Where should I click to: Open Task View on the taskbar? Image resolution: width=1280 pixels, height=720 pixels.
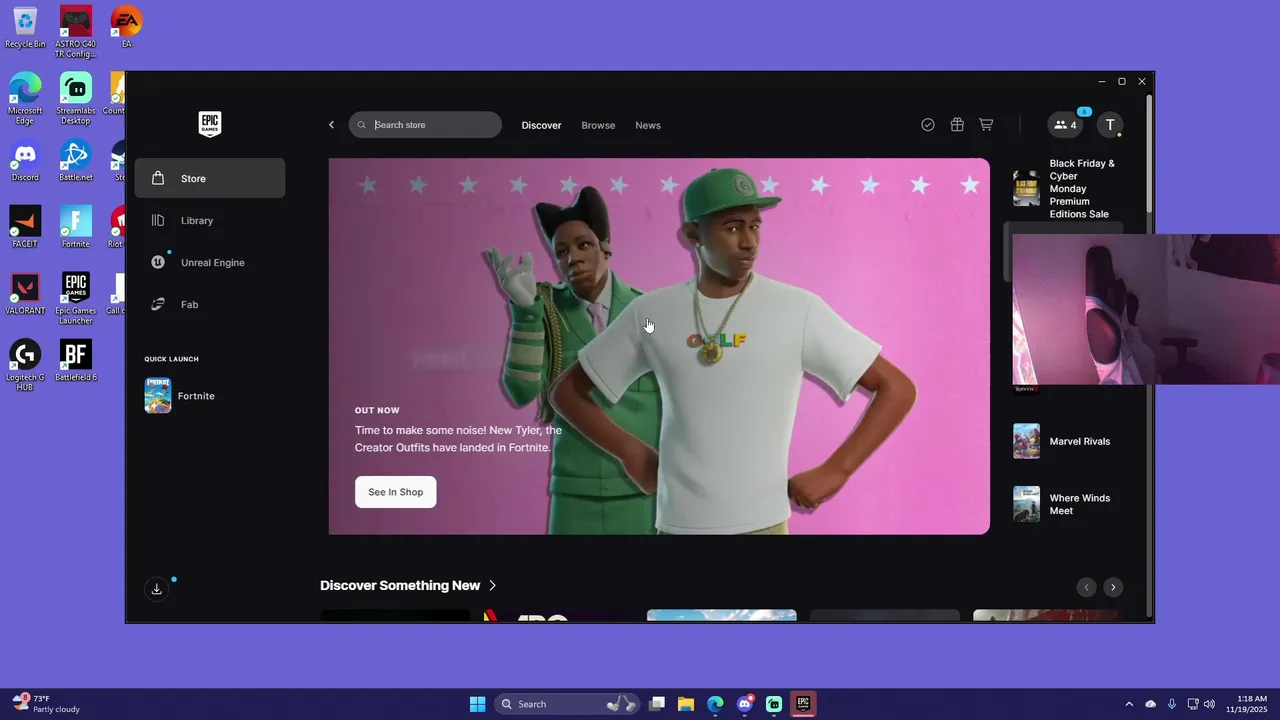657,704
